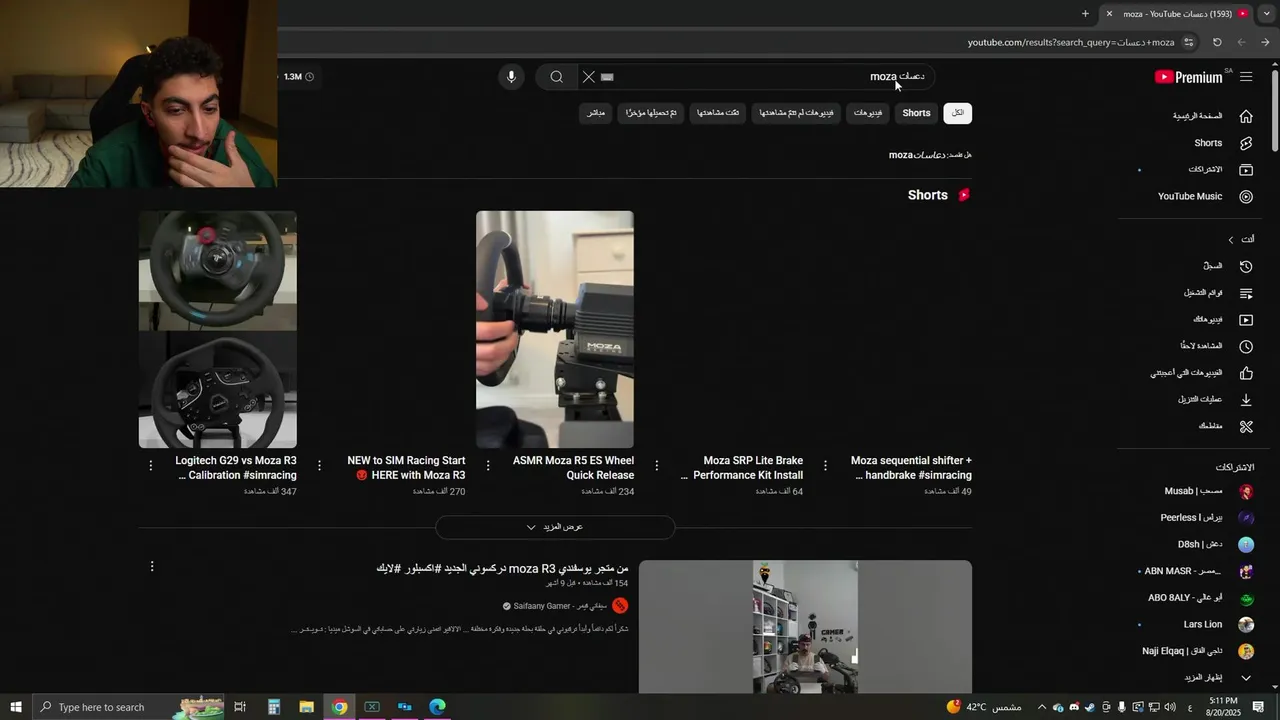Show hidden system tray icons chevron

point(1041,707)
